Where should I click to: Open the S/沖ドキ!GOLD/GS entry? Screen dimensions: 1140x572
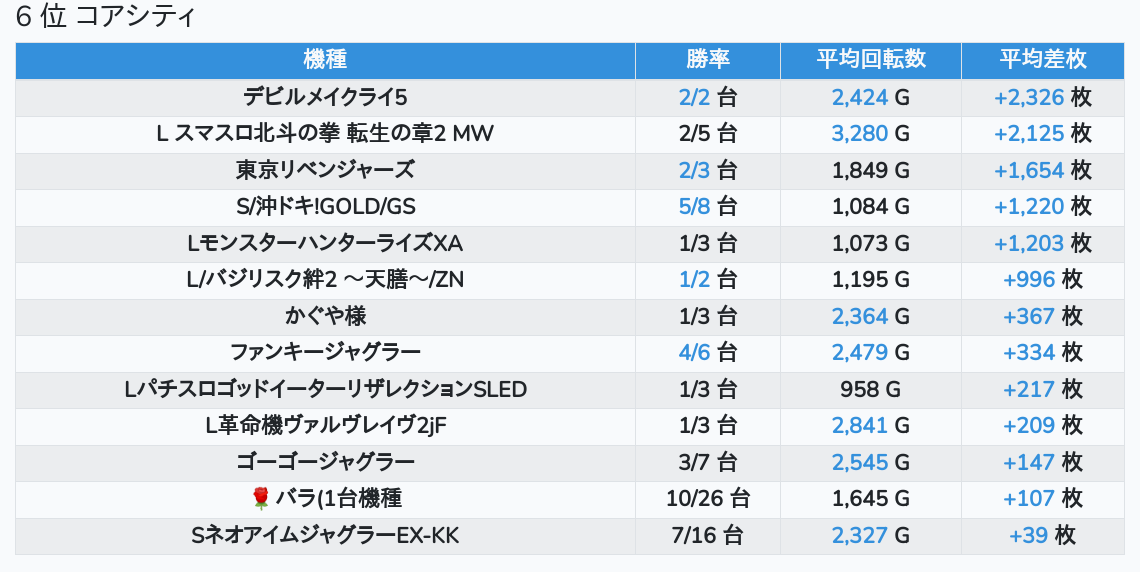[325, 207]
